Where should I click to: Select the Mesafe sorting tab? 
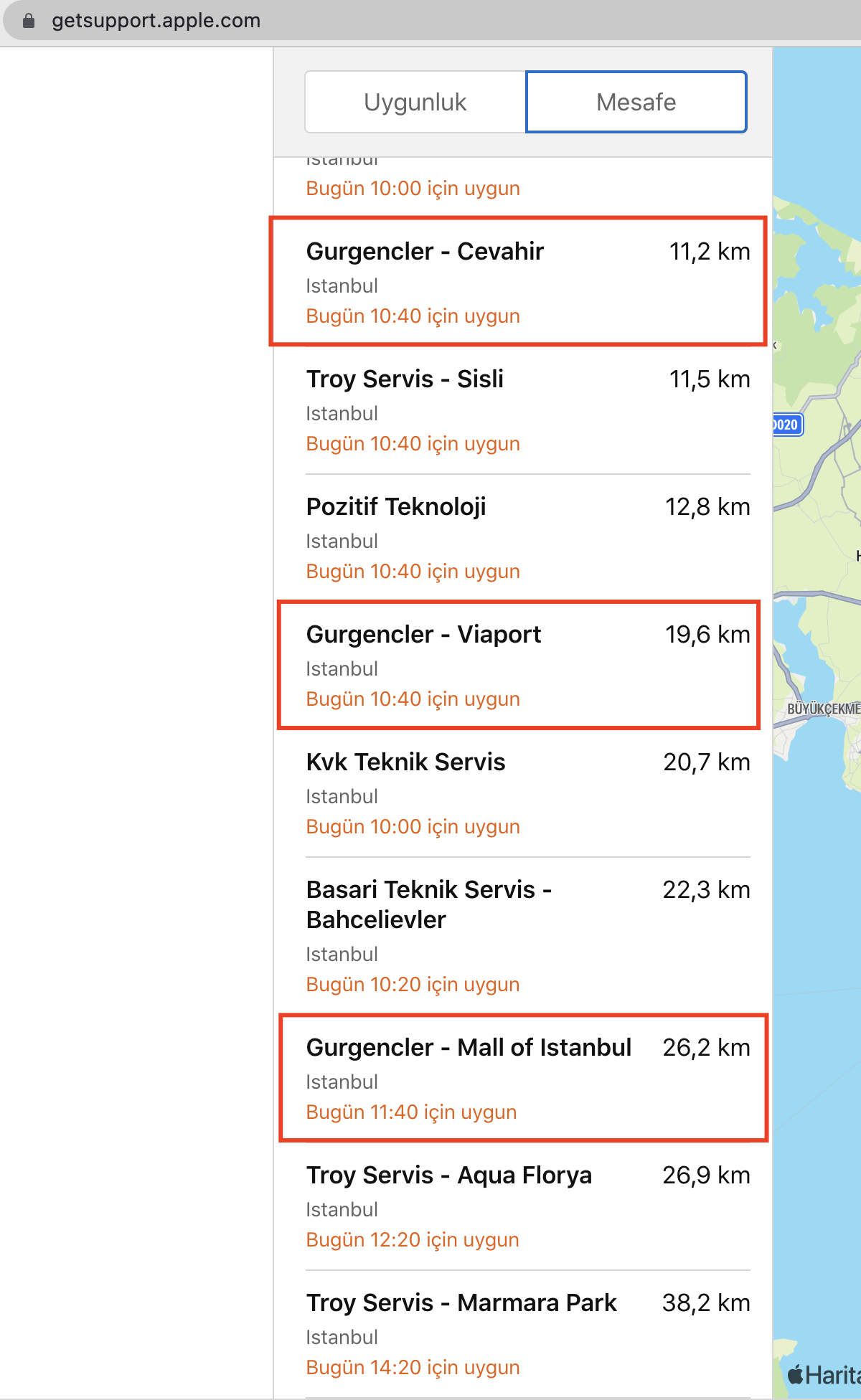(x=636, y=102)
